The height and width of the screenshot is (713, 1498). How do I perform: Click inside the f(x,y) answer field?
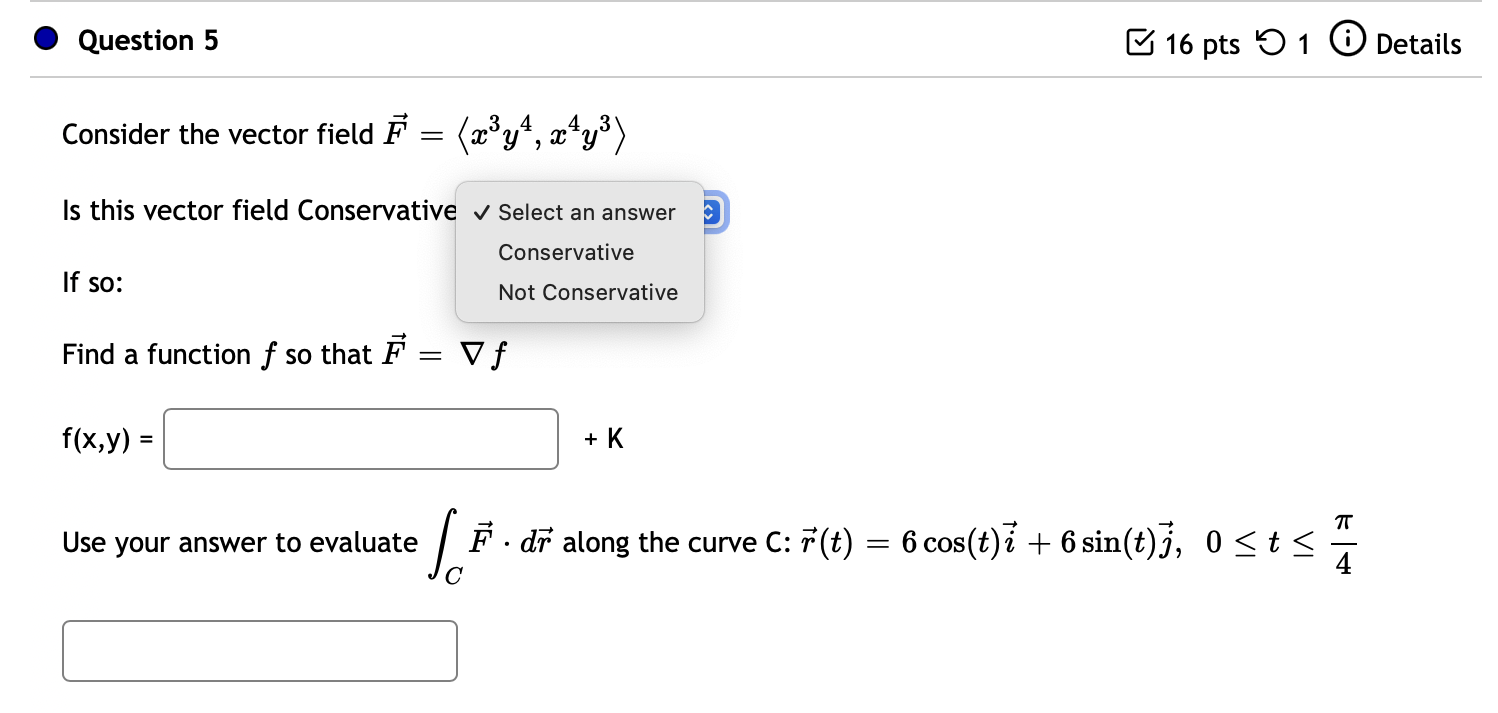click(x=360, y=438)
